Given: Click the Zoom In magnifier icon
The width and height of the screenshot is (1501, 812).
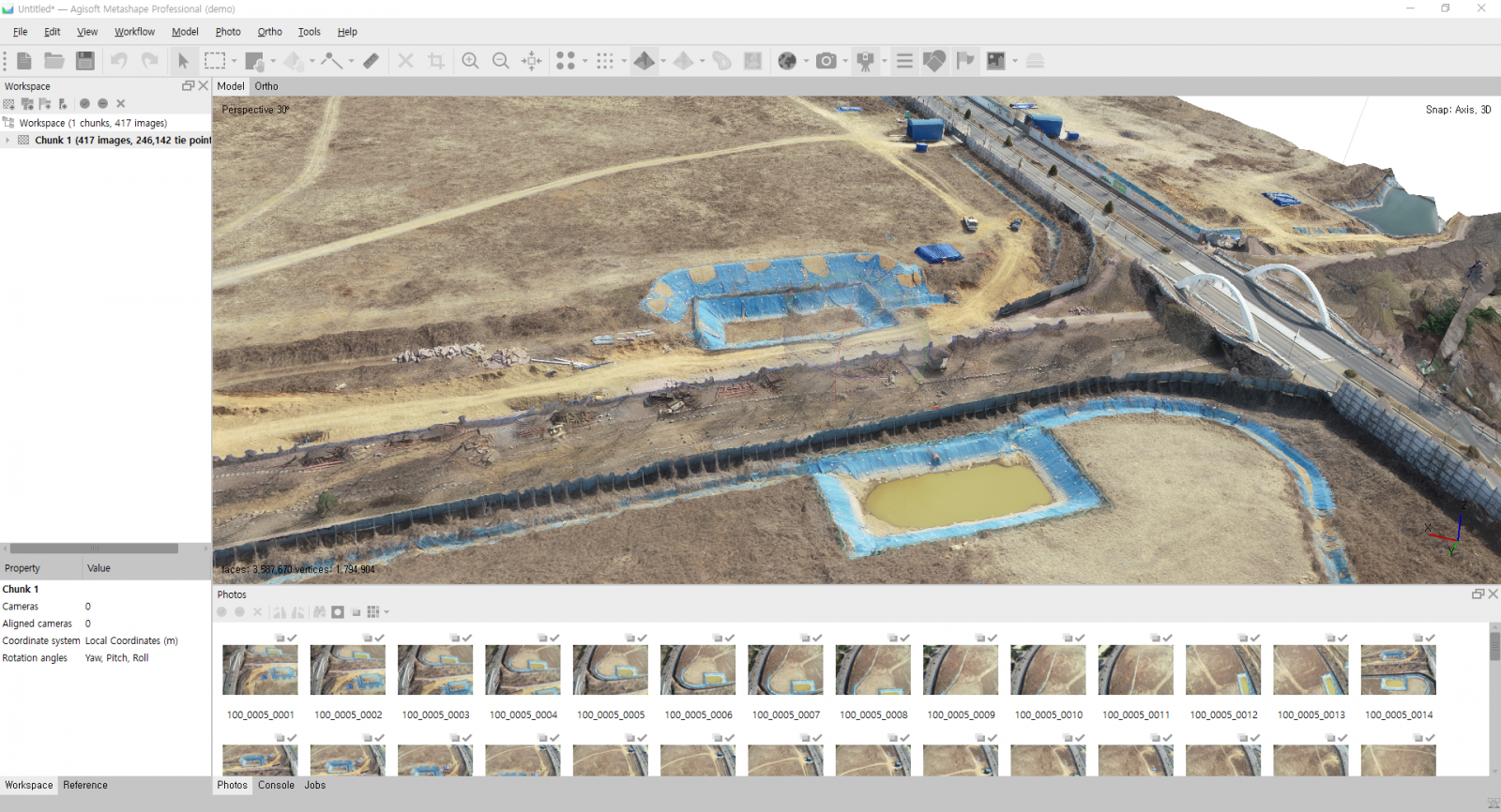Looking at the screenshot, I should [x=470, y=61].
